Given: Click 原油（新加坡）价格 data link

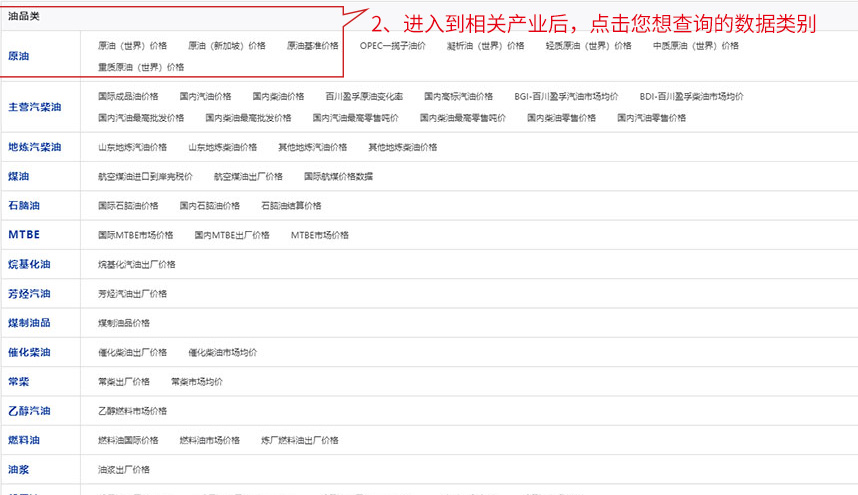Looking at the screenshot, I should click(x=226, y=46).
